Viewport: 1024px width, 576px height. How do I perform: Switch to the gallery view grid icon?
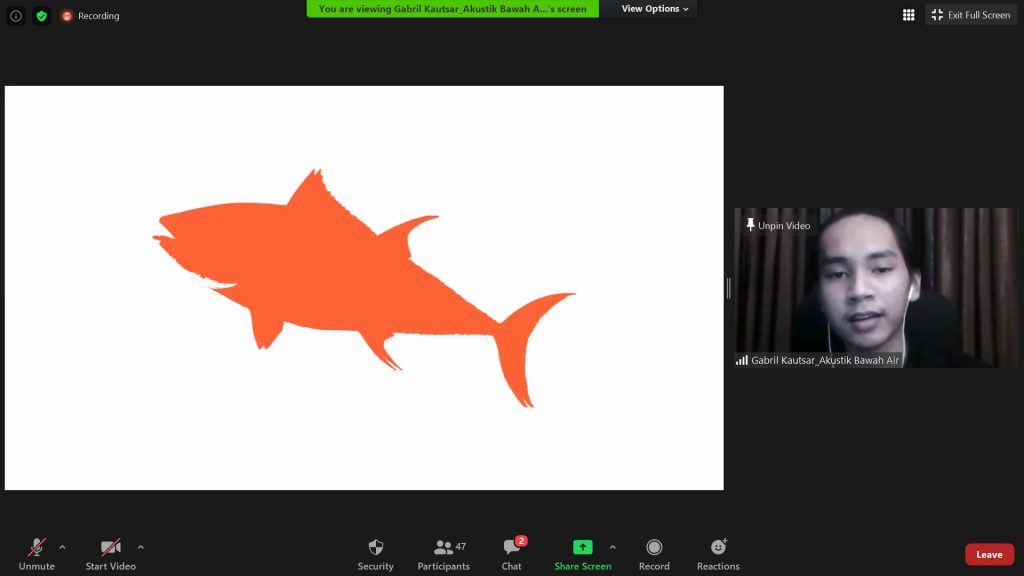[908, 15]
